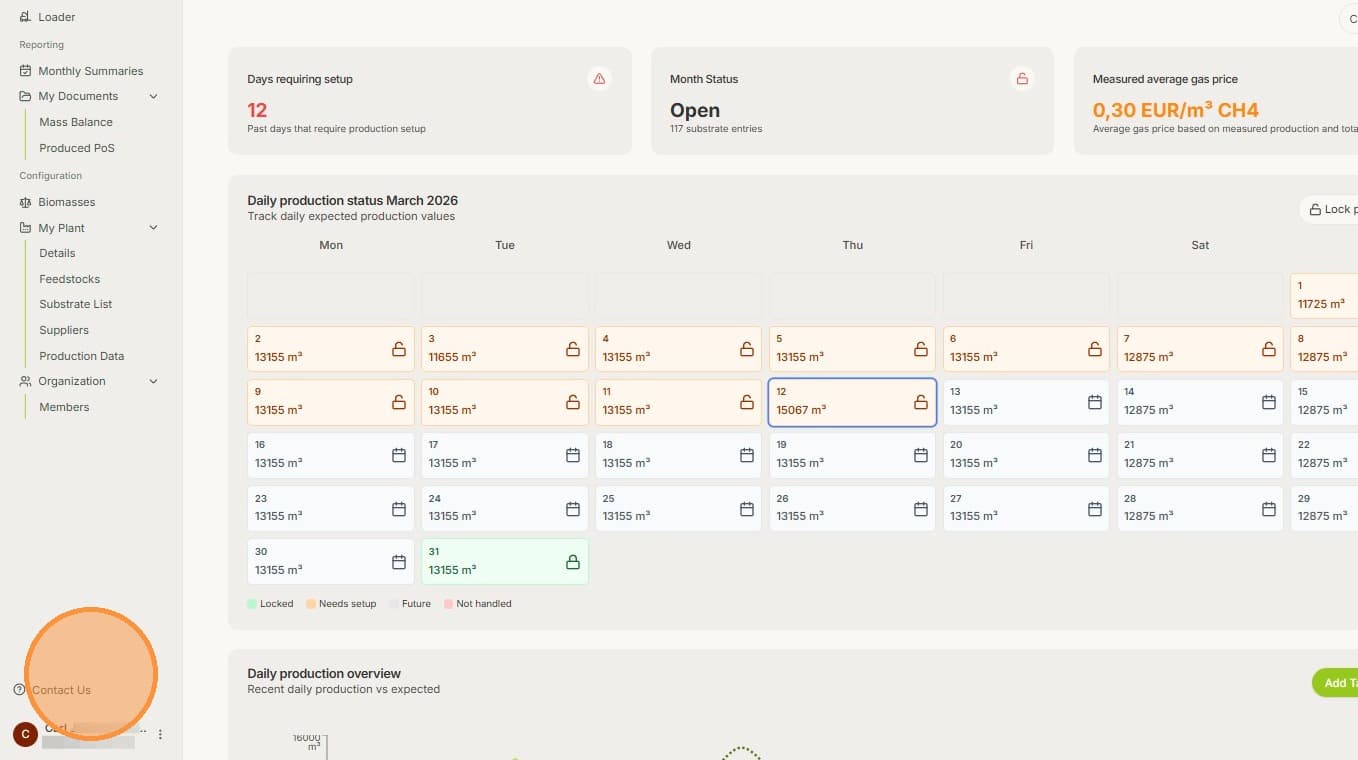Click the calendar icon on day 13
Screen dimensions: 1358x760
(1095, 402)
